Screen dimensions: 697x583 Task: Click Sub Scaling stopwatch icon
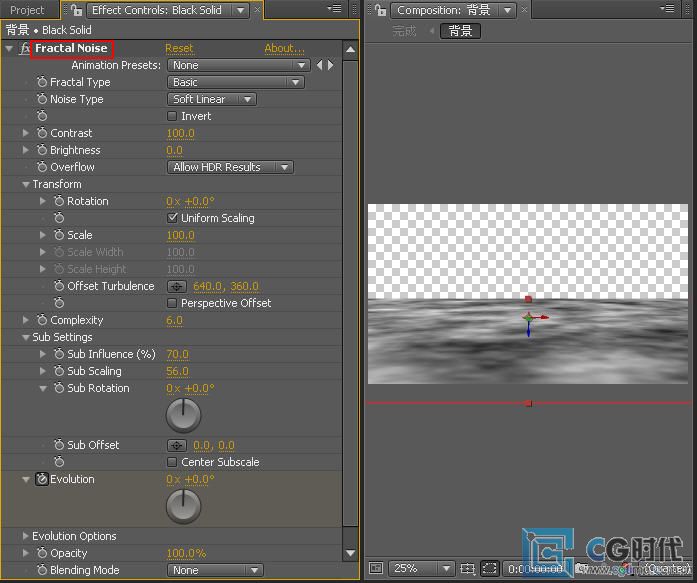[x=59, y=371]
